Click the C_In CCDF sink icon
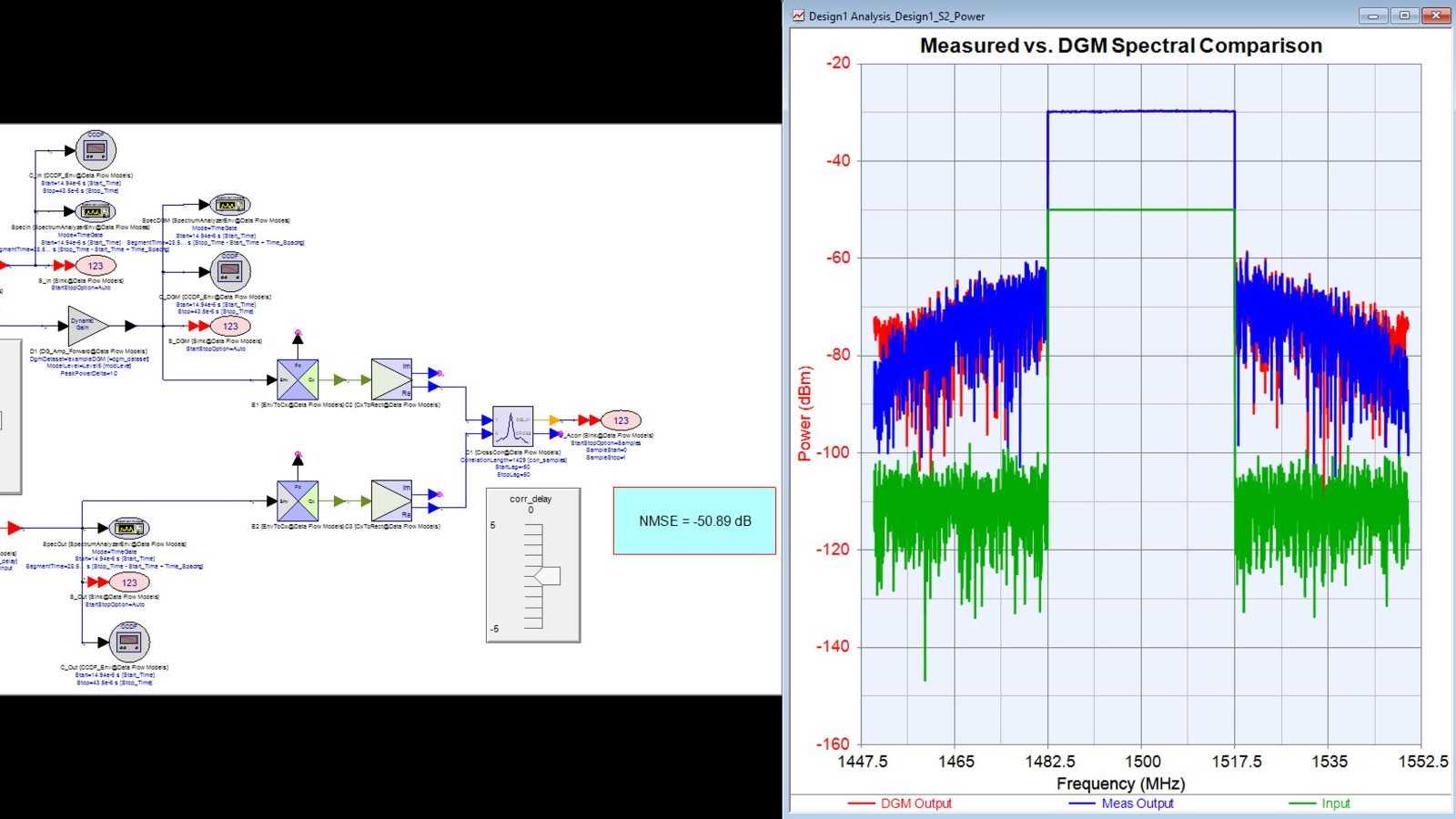The height and width of the screenshot is (819, 1456). point(96,150)
